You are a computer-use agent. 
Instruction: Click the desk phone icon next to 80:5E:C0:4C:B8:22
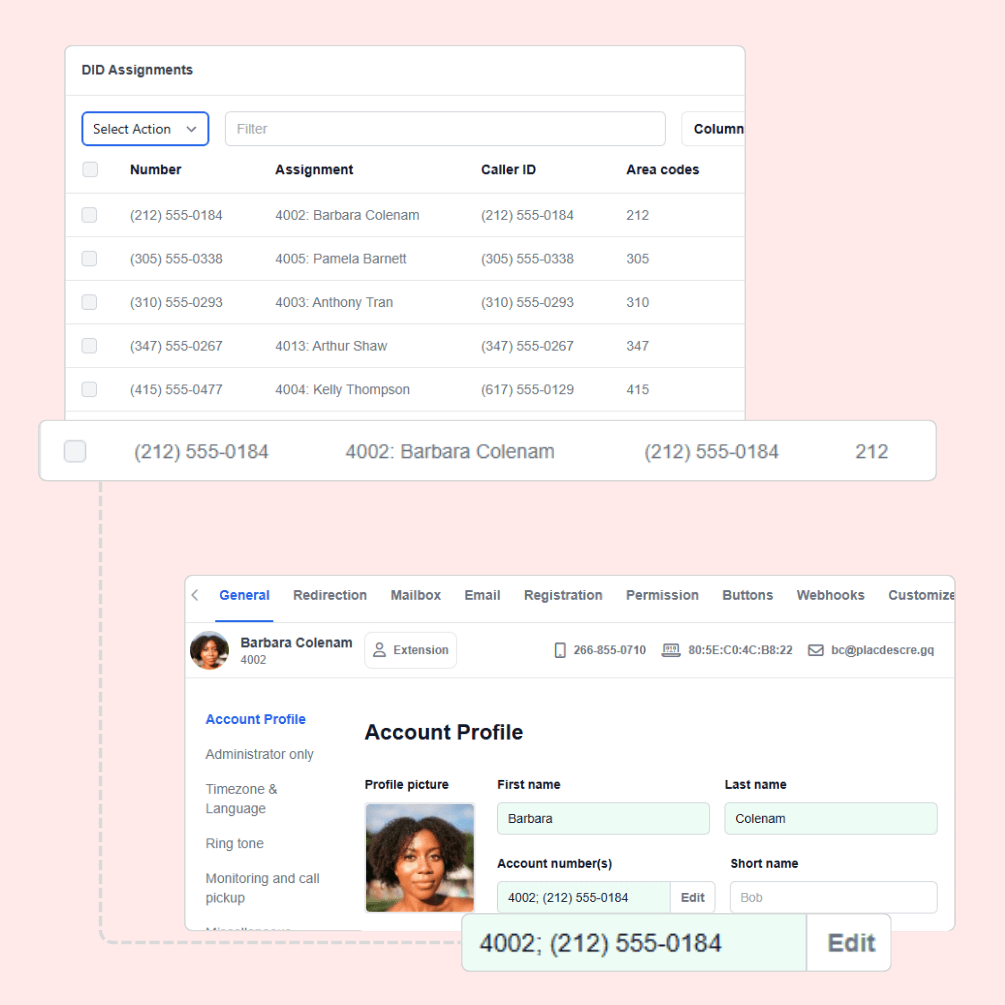point(671,649)
